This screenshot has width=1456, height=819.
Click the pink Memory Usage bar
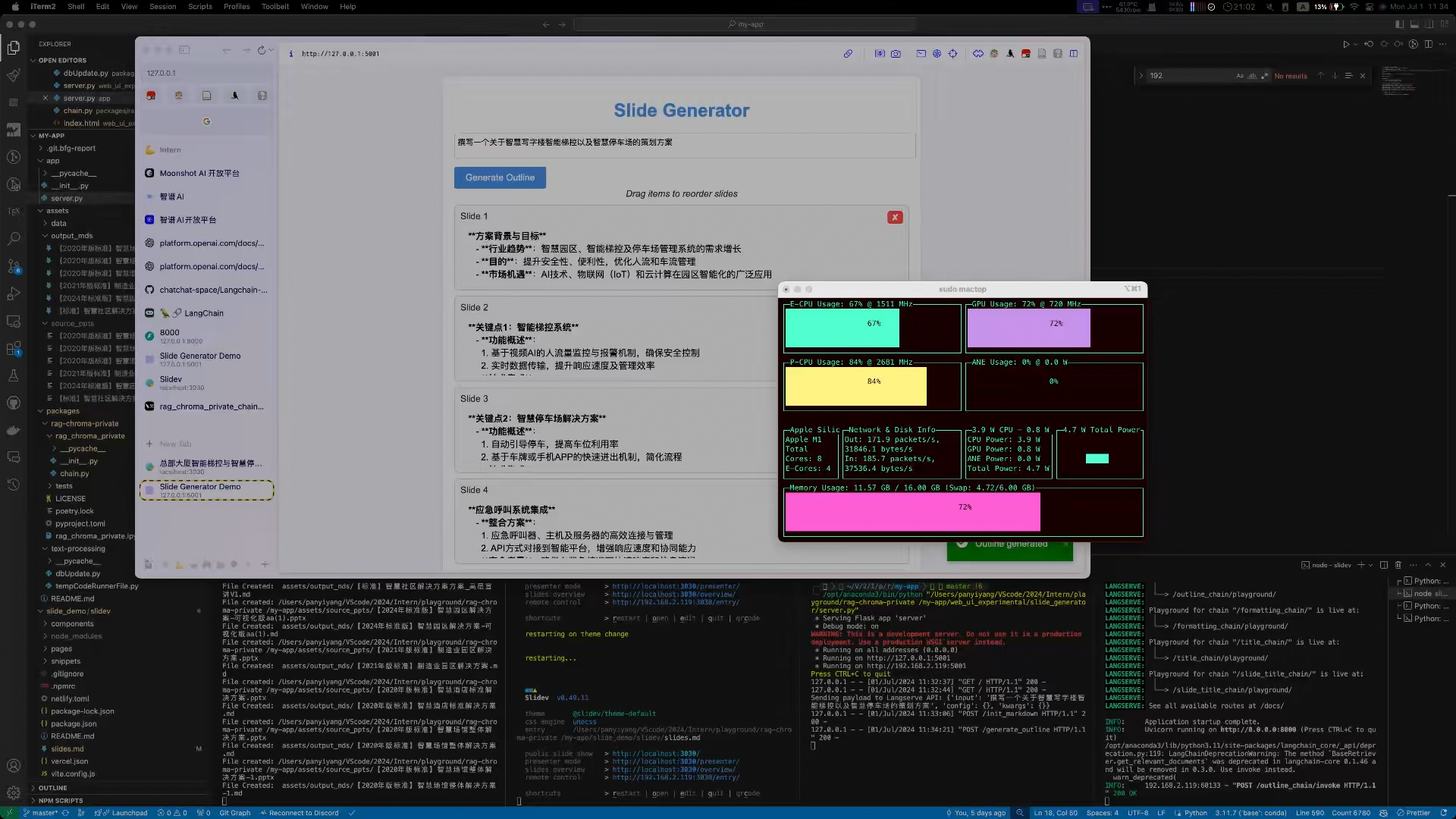[912, 512]
